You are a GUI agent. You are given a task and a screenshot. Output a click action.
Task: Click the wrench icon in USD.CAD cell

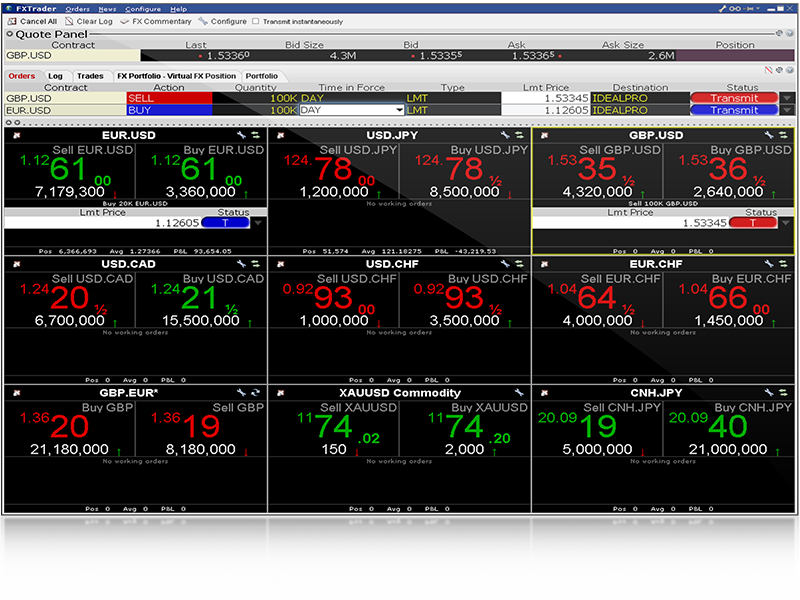(x=241, y=264)
